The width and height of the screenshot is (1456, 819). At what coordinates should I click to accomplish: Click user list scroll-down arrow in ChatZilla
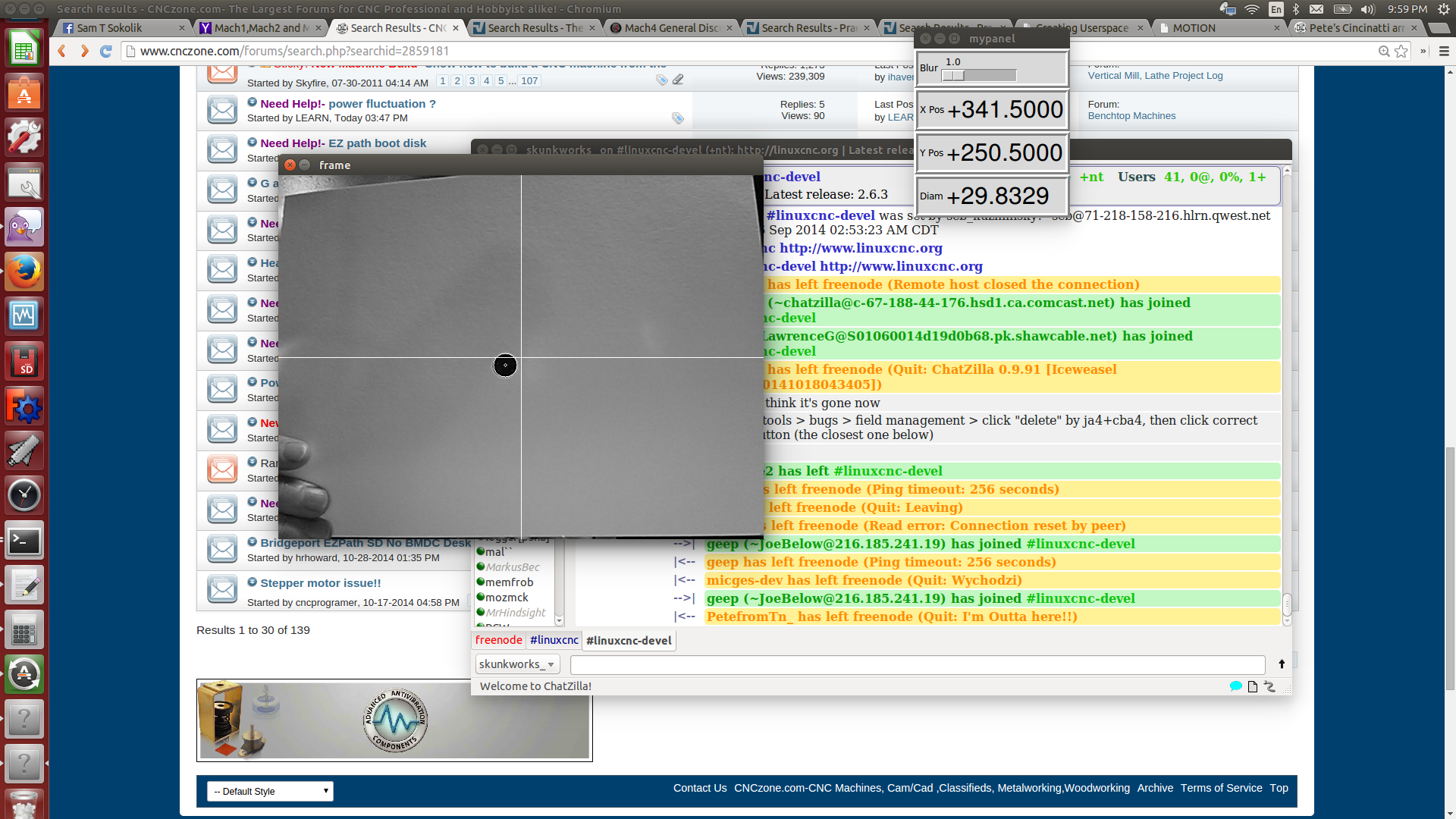click(x=559, y=621)
